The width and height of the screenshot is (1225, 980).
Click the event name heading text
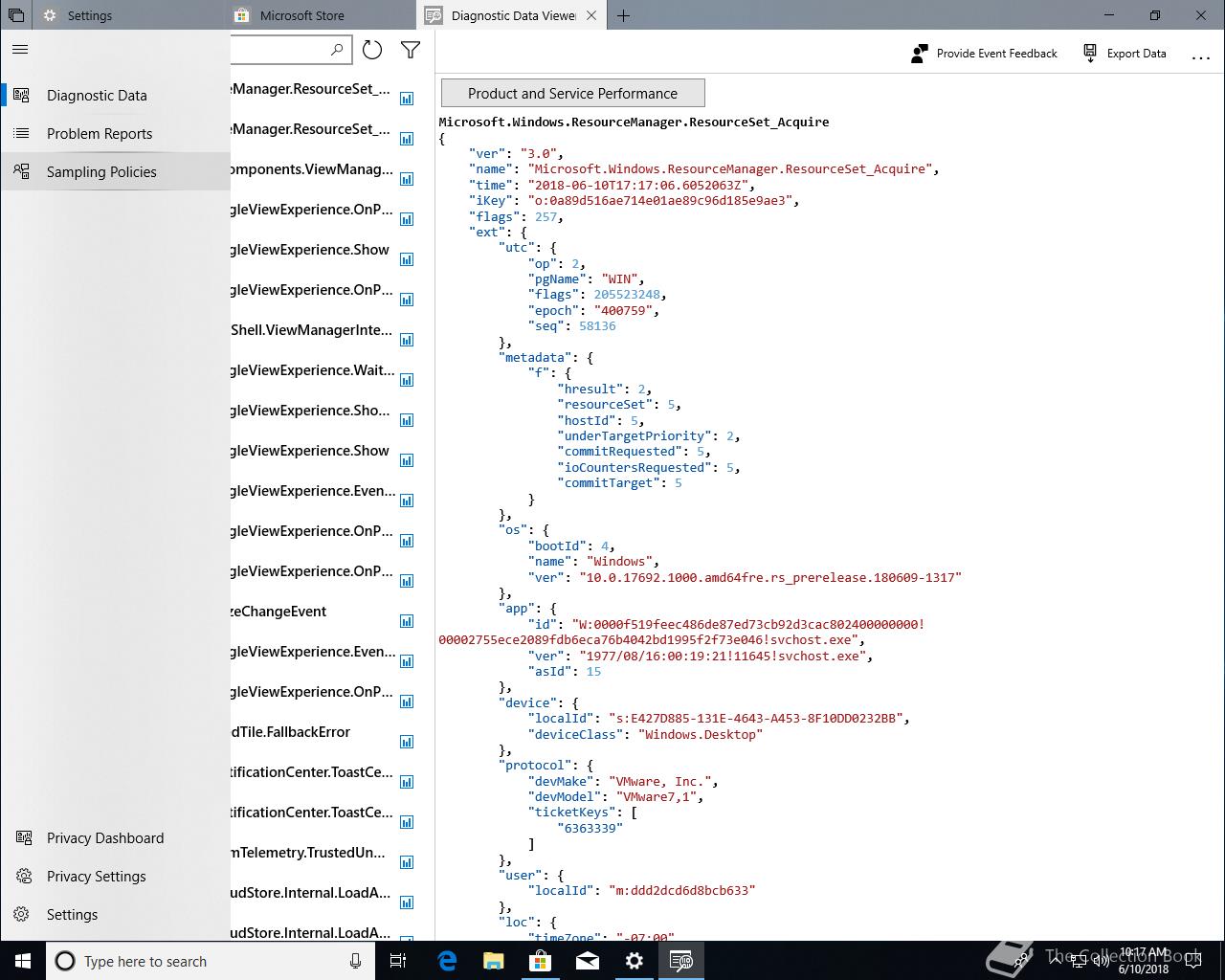tap(634, 122)
